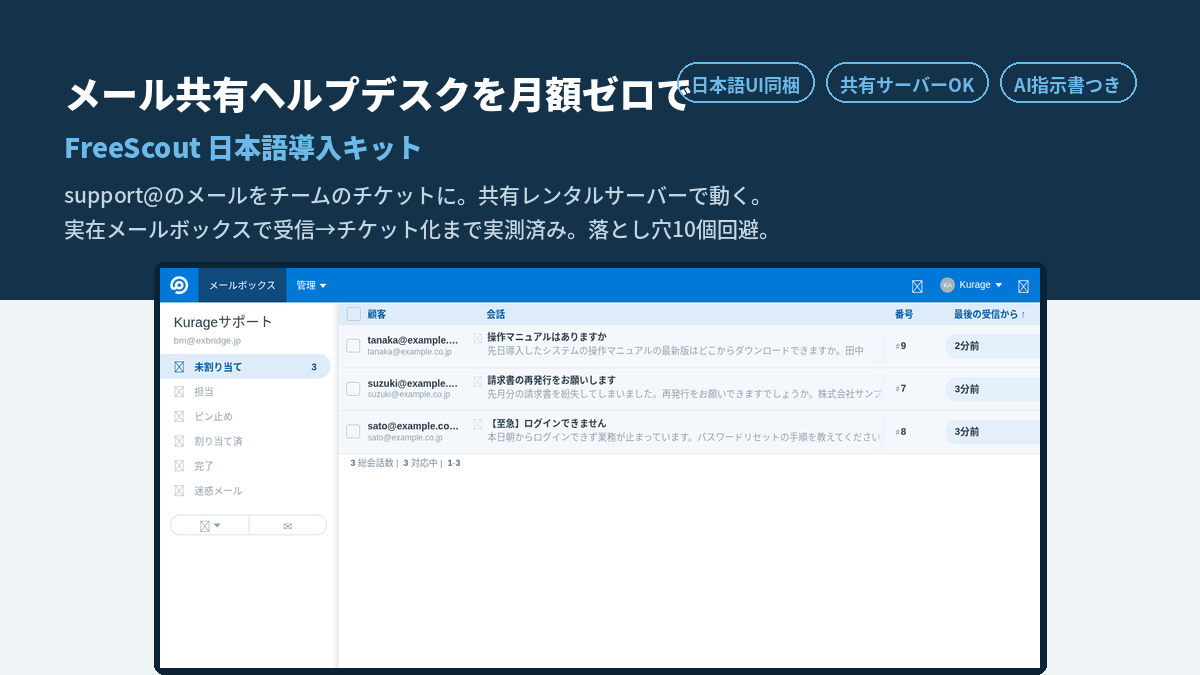Check the tanaka@example conversation checkbox

(x=353, y=346)
